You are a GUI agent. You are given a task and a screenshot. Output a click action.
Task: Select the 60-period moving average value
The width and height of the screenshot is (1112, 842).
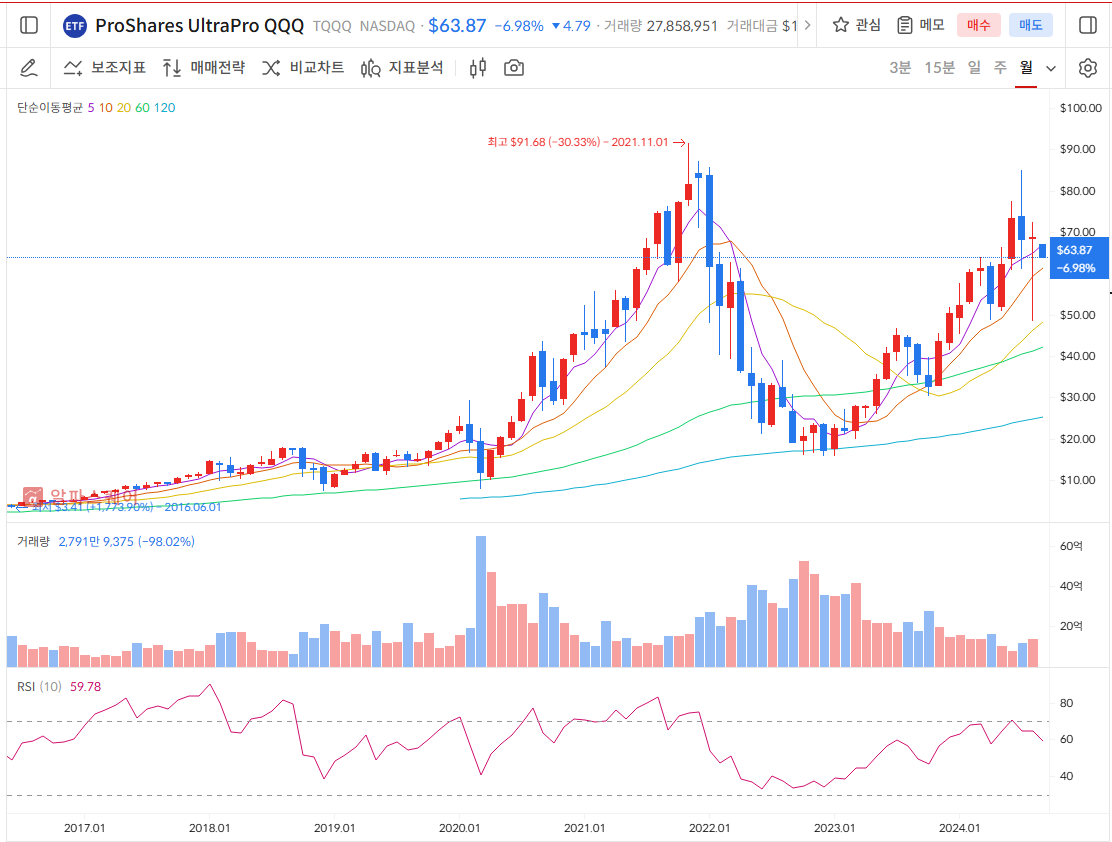143,108
